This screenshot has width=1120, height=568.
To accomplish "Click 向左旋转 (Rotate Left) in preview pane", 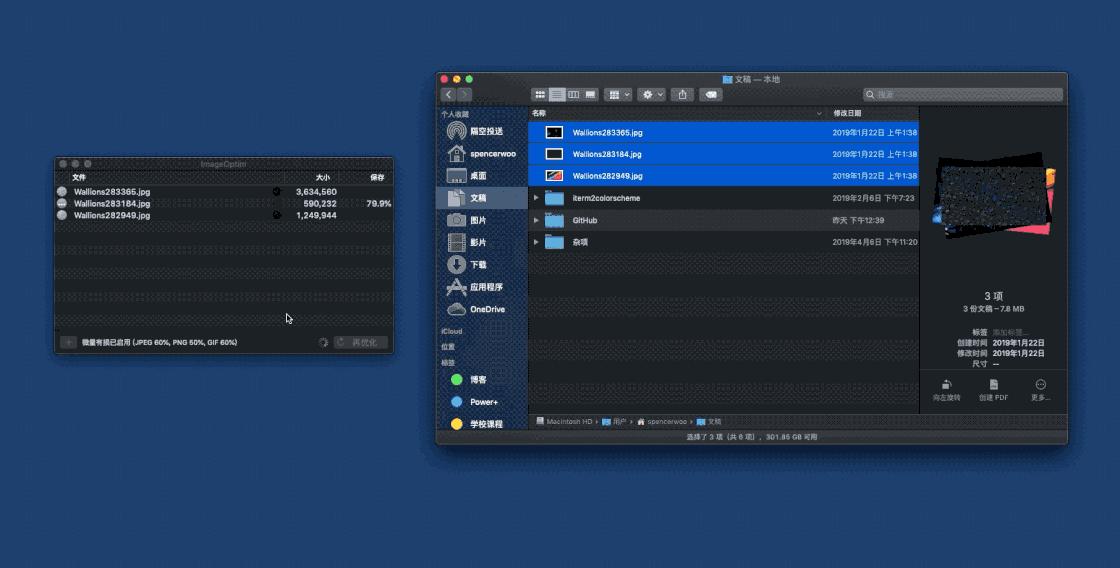I will [x=946, y=390].
